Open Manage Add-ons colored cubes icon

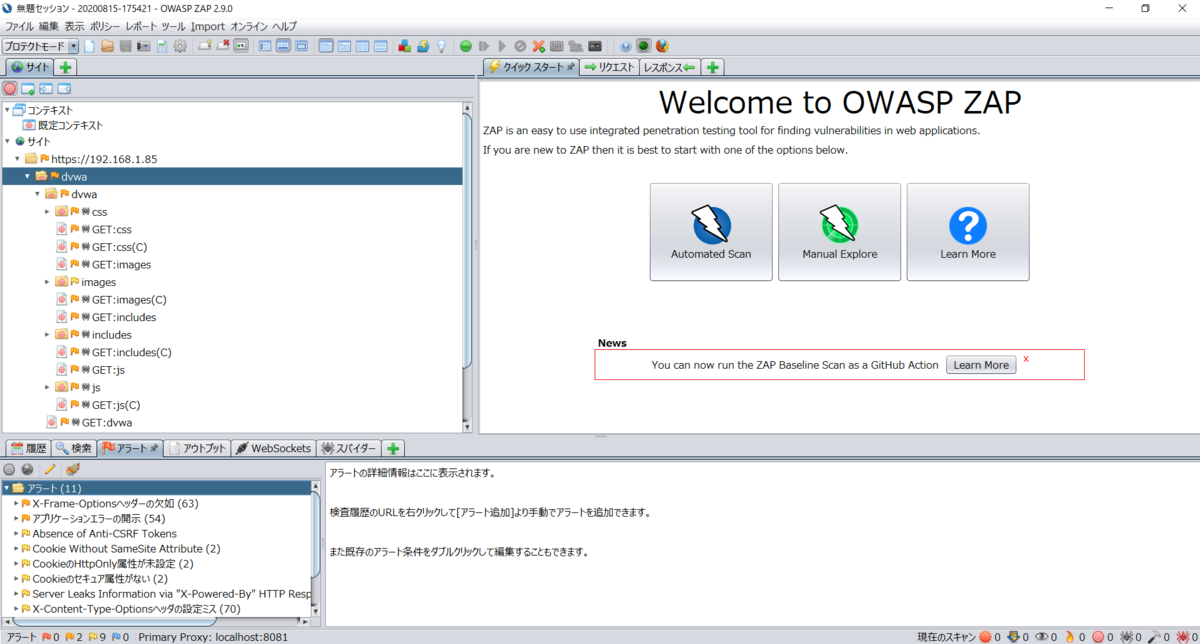pos(404,46)
